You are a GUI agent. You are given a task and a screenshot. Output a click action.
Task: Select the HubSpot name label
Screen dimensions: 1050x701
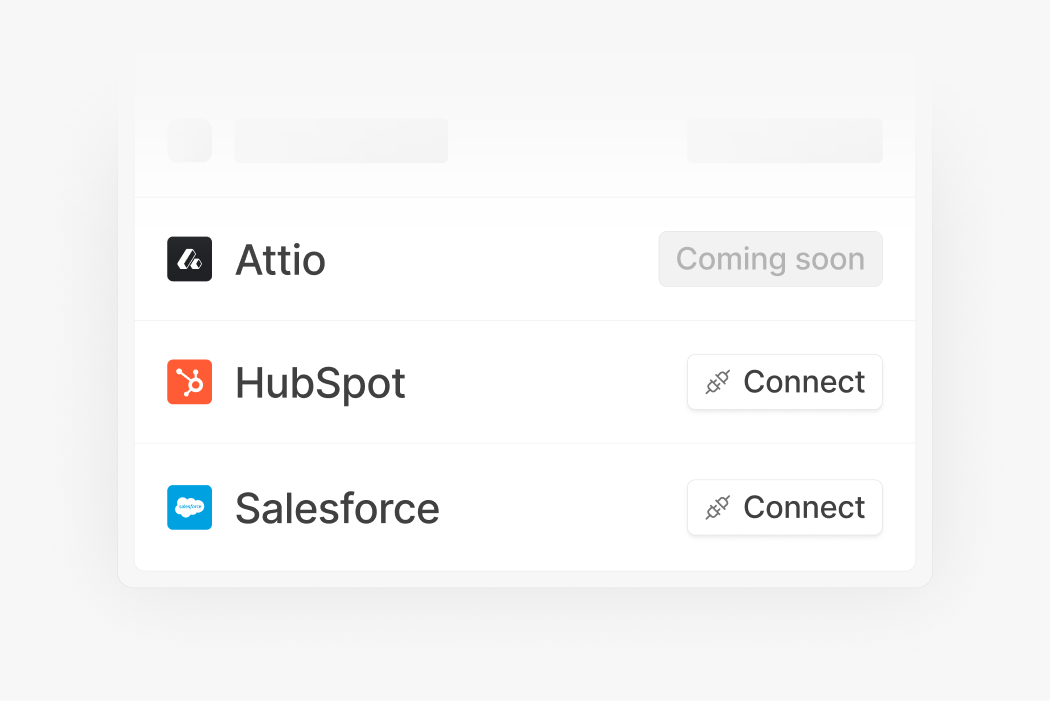[320, 384]
